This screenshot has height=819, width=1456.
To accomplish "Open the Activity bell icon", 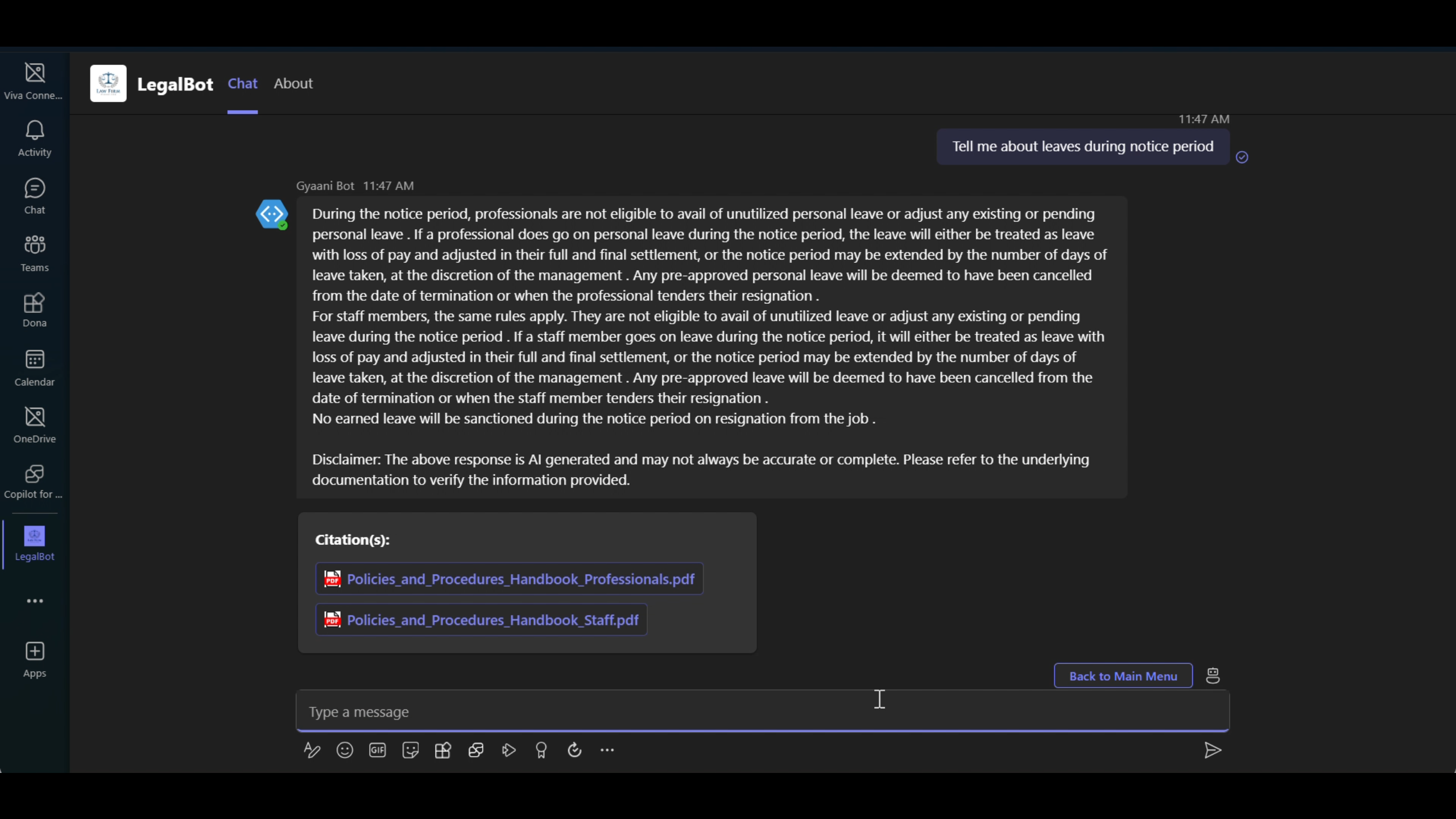I will tap(34, 138).
